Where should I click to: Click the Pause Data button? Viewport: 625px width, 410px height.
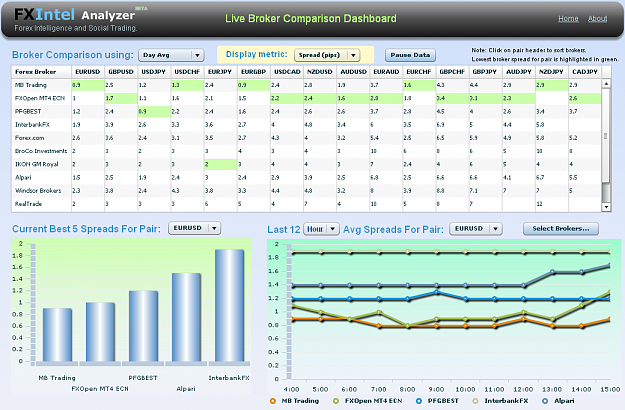(x=410, y=55)
